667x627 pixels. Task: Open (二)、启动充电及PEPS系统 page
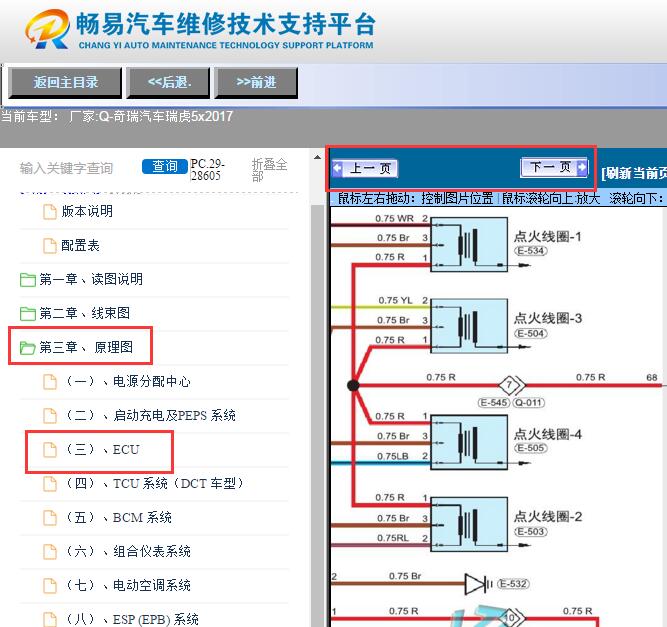click(150, 415)
